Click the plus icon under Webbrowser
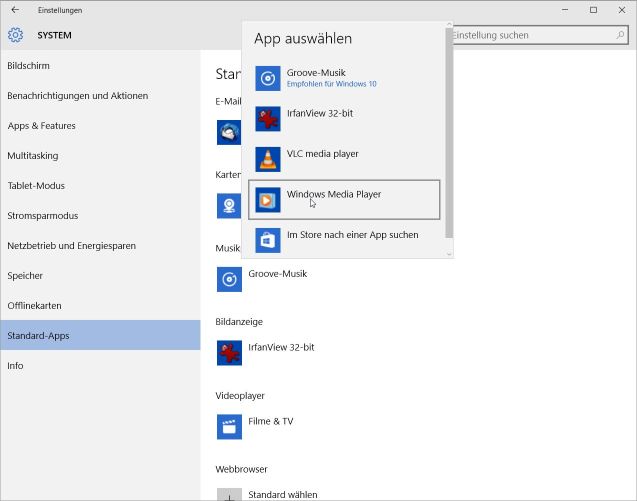637x501 pixels. click(x=229, y=494)
